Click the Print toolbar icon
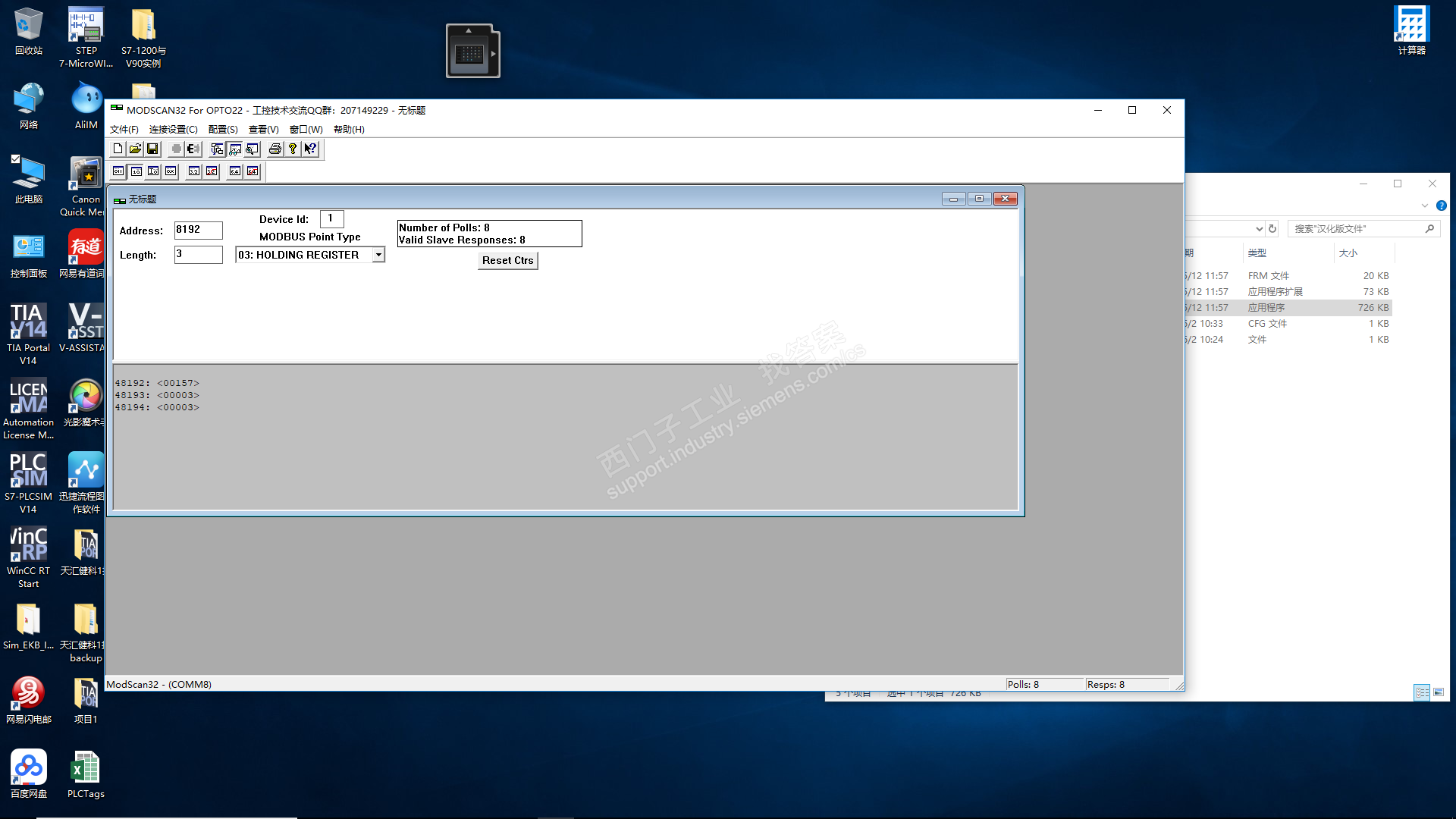 [x=275, y=149]
